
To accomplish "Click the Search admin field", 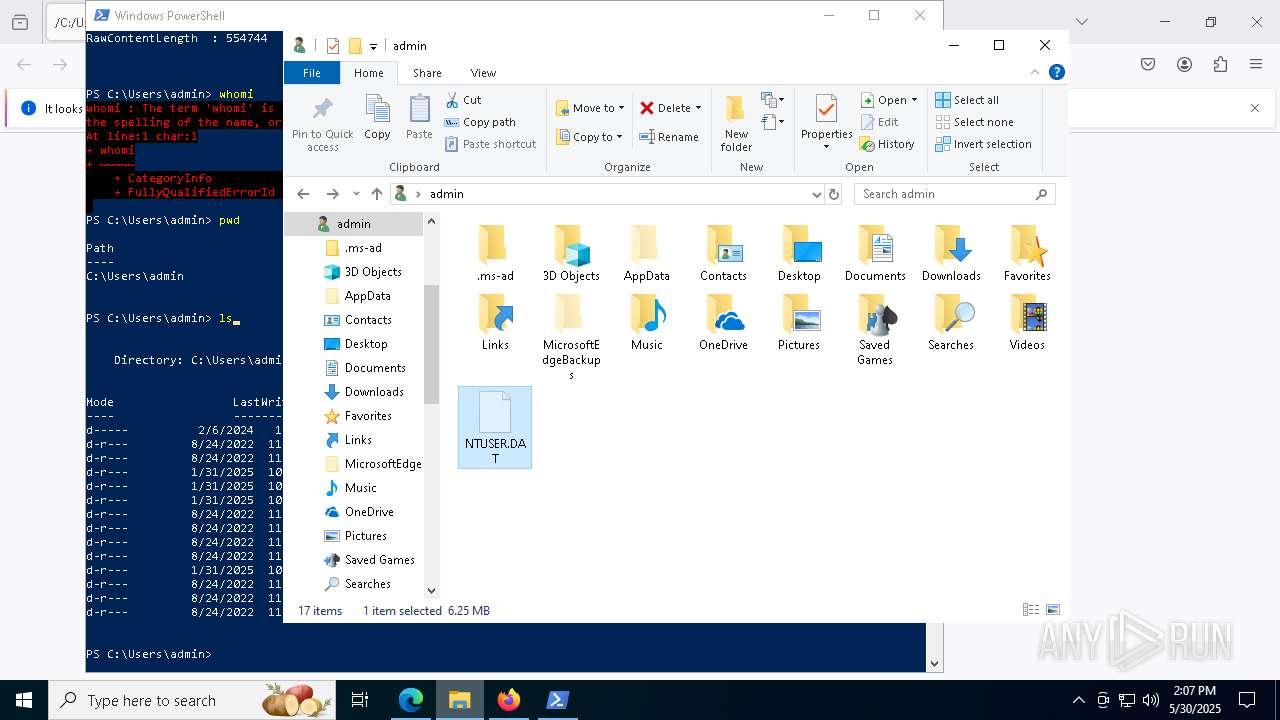I will point(954,194).
